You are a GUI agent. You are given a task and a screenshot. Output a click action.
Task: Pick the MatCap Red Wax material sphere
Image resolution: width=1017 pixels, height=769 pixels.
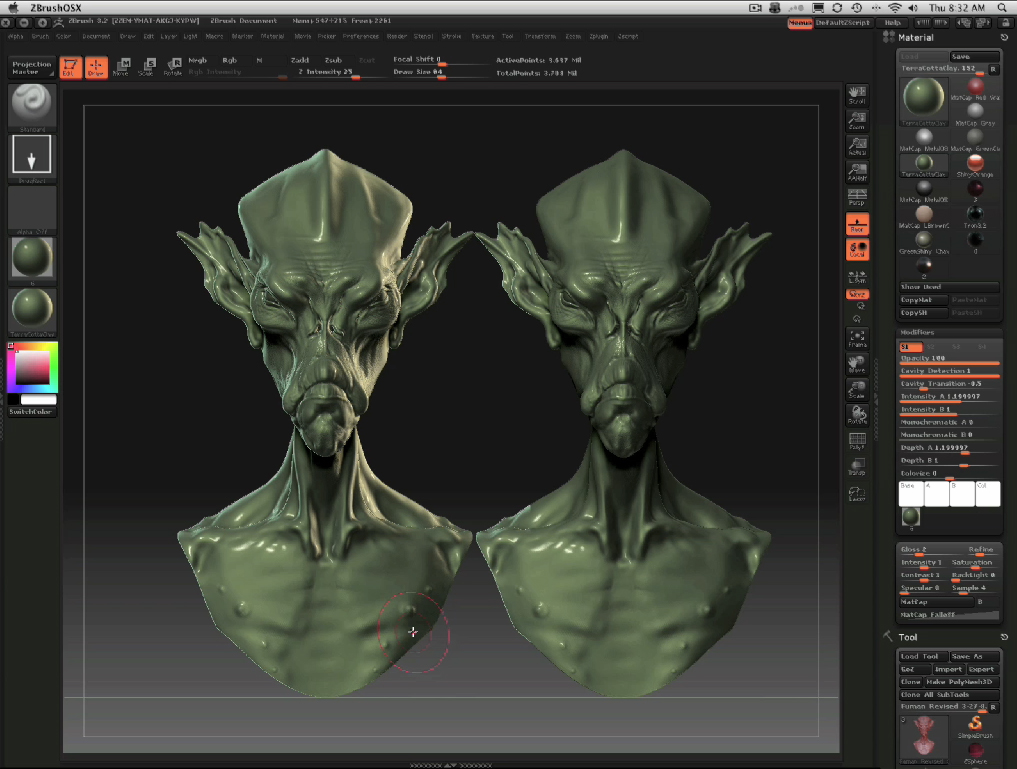(x=975, y=86)
